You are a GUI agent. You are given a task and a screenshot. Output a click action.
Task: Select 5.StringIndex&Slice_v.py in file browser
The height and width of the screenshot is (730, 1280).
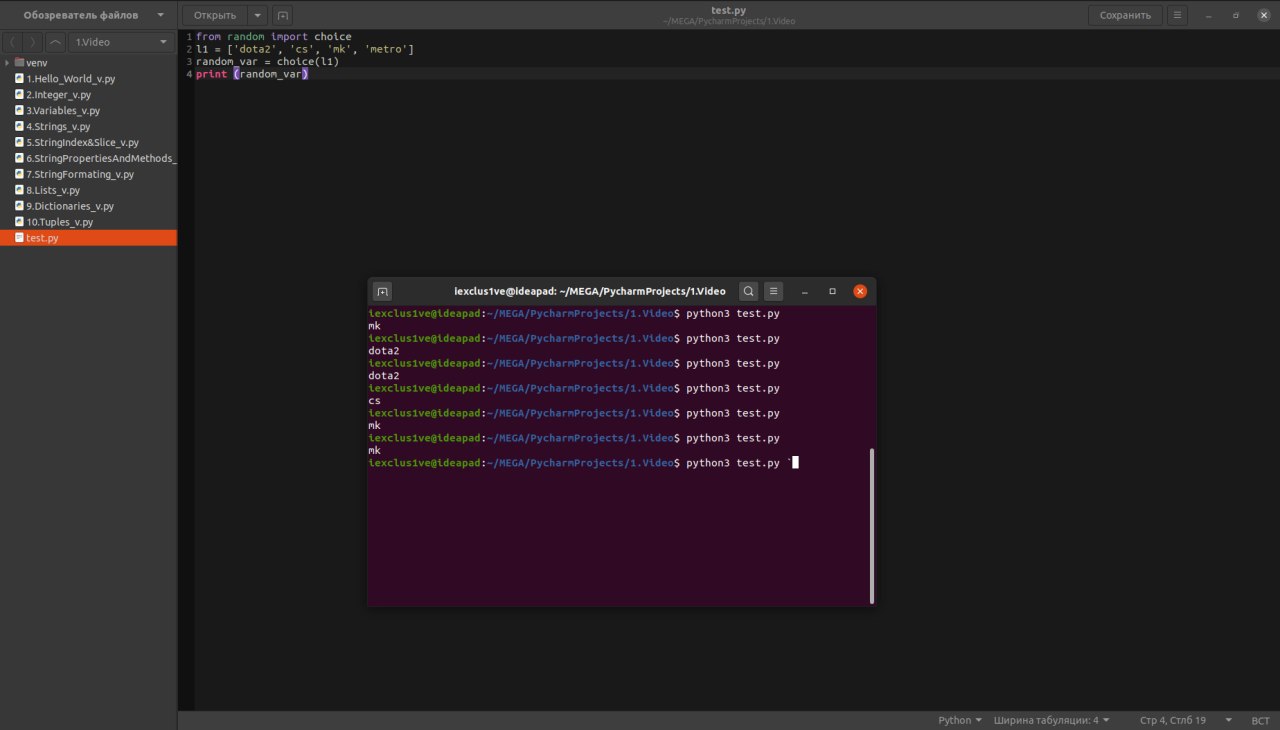pos(82,143)
